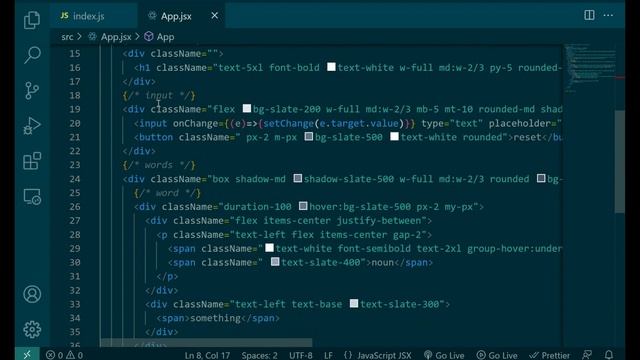Click the App symbol icon in breadcrumb
The image size is (640, 360).
tap(149, 37)
